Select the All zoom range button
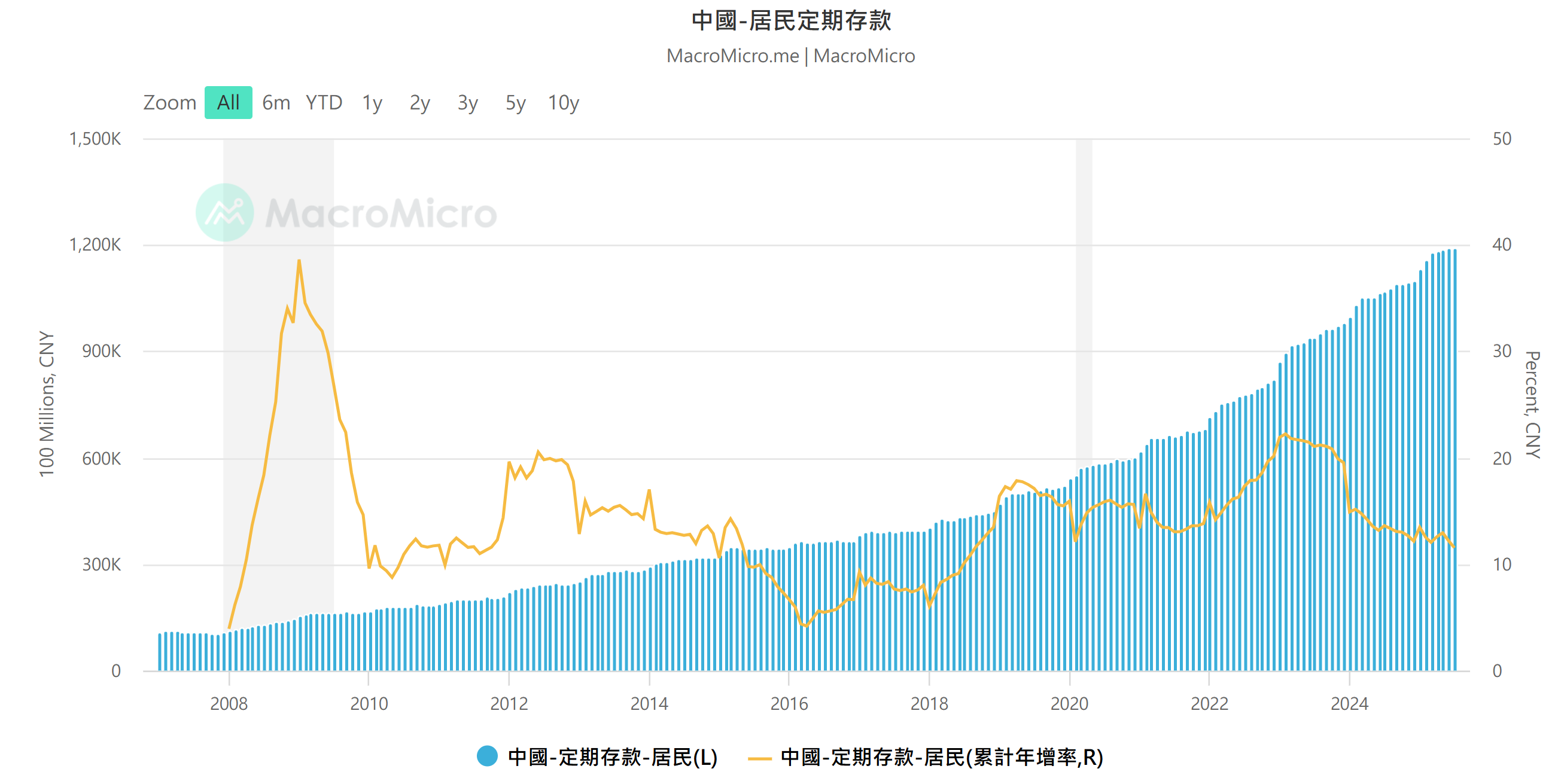The width and height of the screenshot is (1561, 784). pos(229,102)
